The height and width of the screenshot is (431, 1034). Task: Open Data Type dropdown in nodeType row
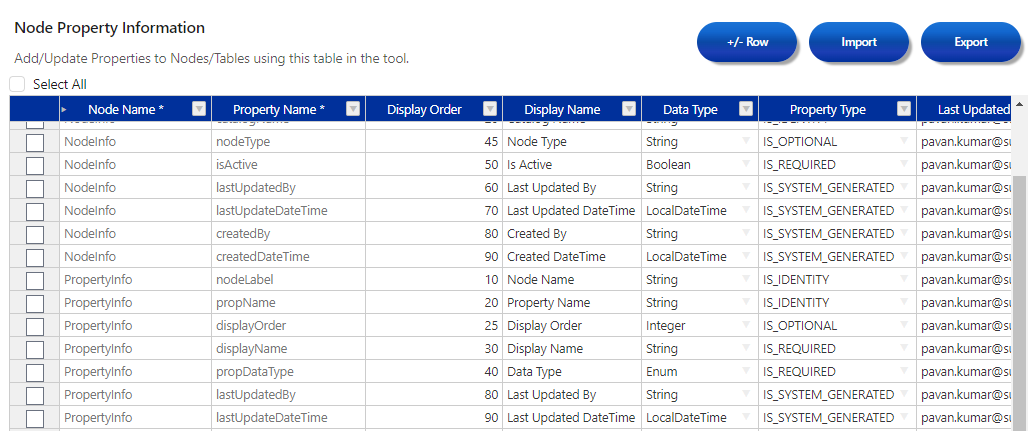point(746,142)
